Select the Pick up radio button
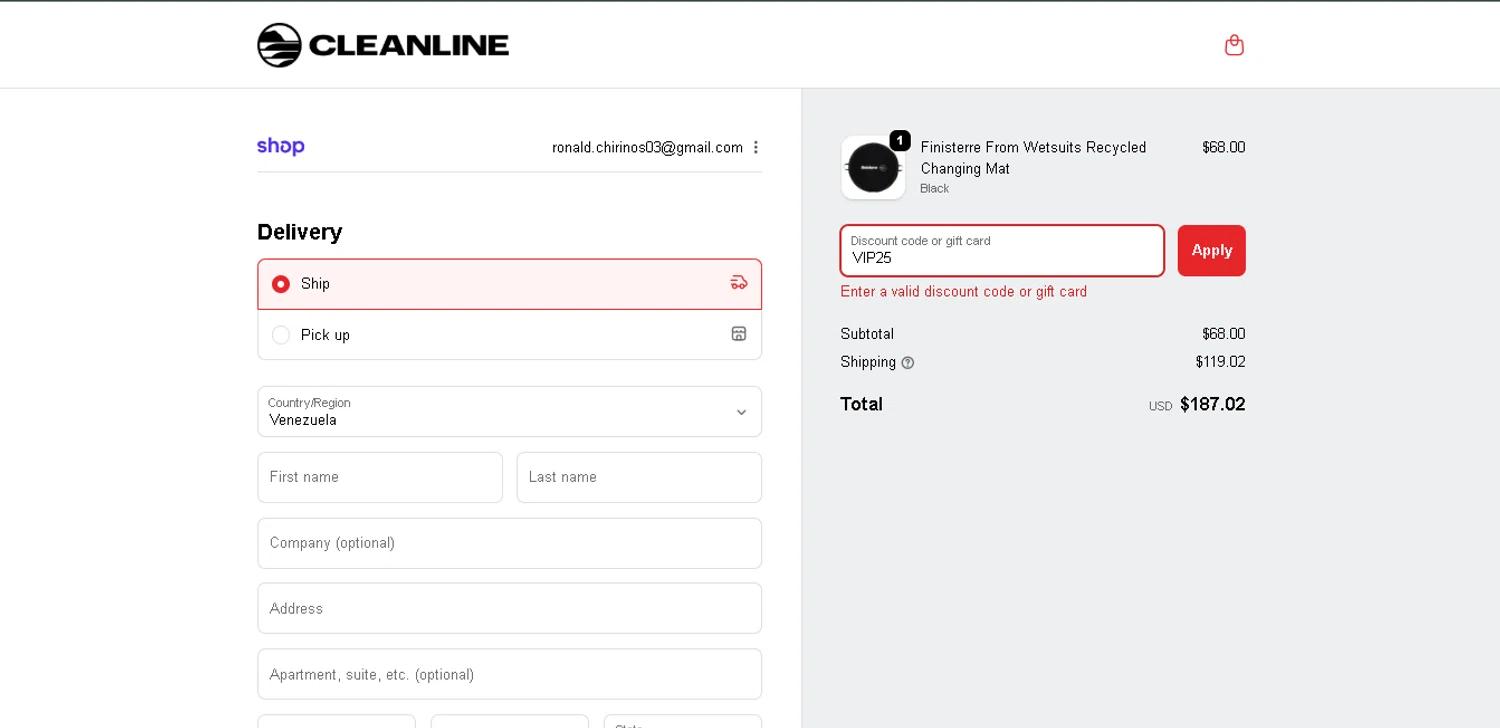Viewport: 1500px width, 728px height. pos(281,335)
